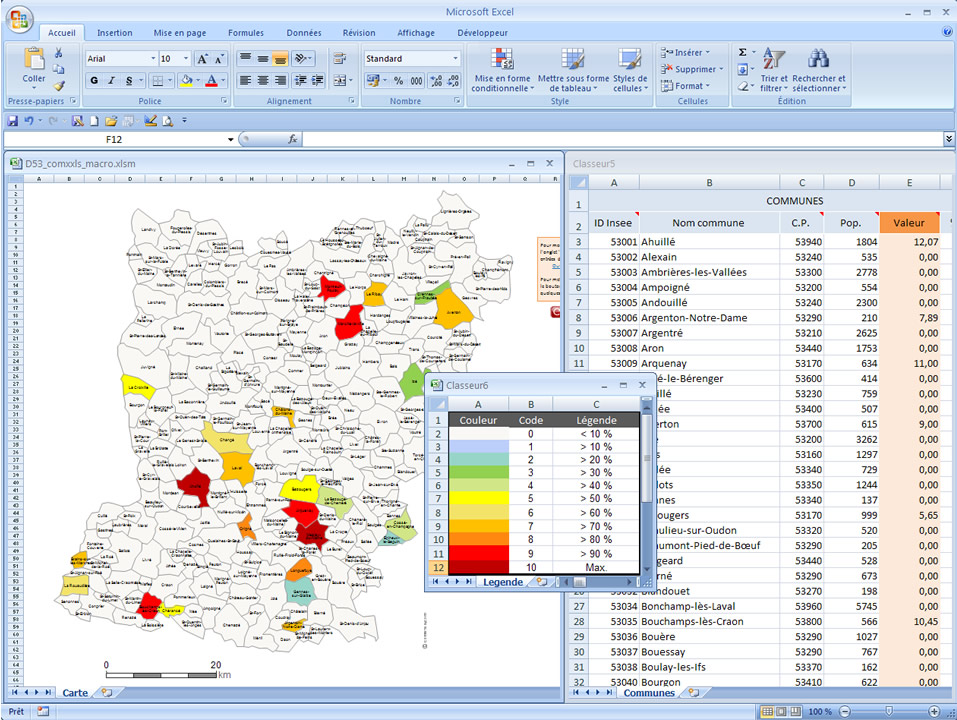Open Mettre sous forme de tableau
The image size is (957, 720).
pyautogui.click(x=573, y=70)
